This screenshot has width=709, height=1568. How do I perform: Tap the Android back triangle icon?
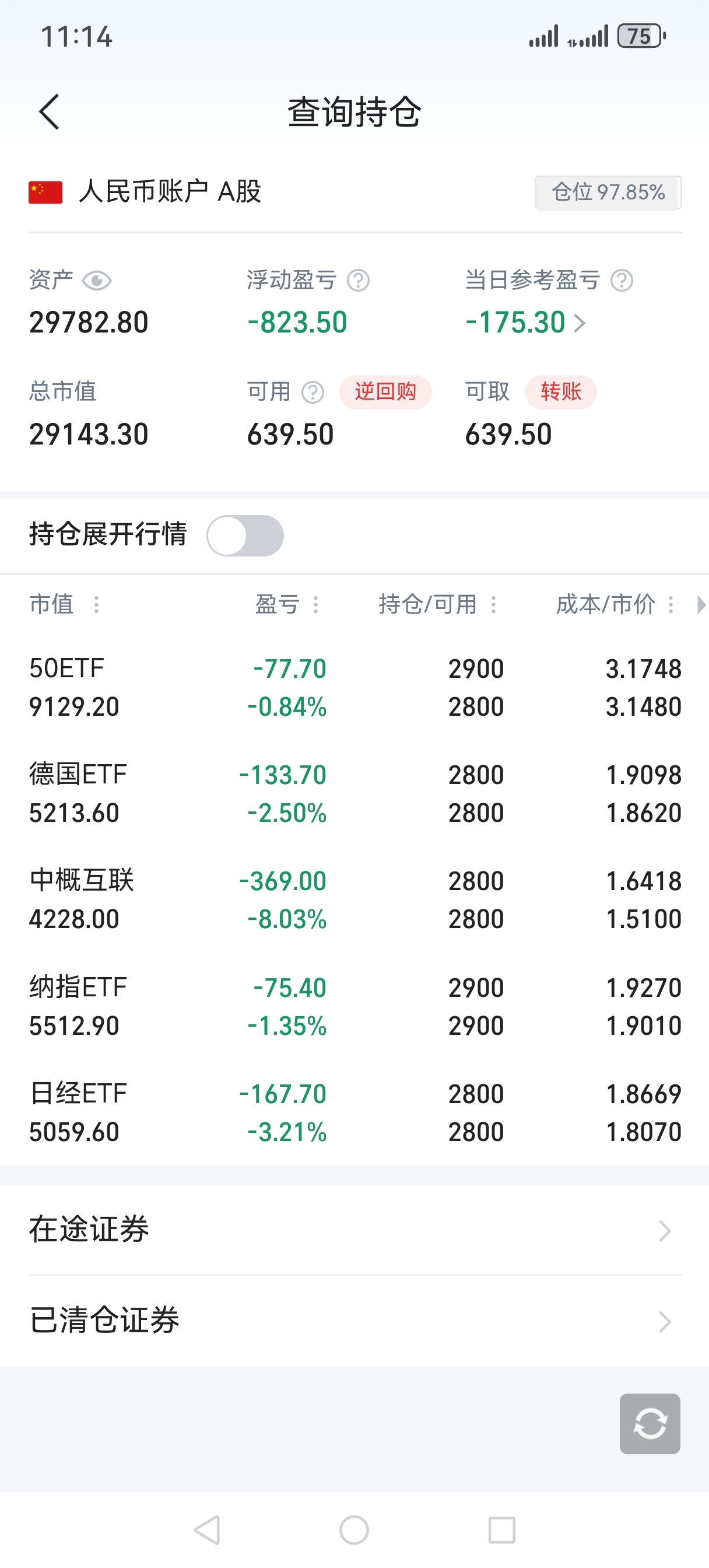[207, 1529]
